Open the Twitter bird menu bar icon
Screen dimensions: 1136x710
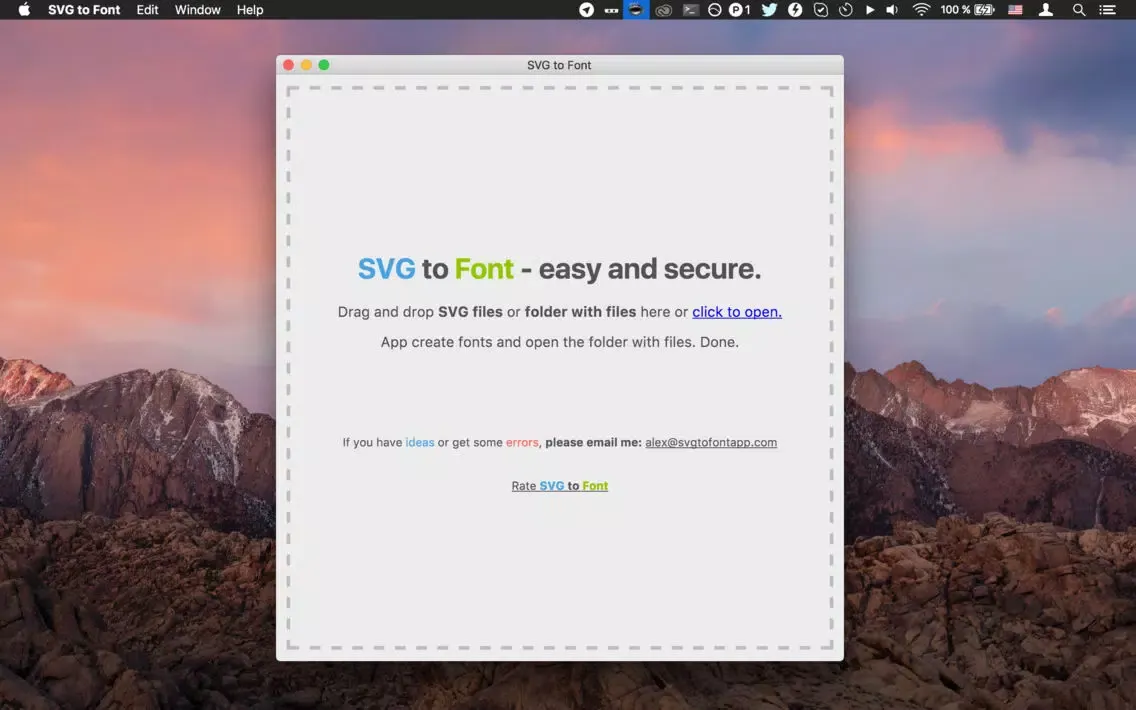(x=769, y=9)
